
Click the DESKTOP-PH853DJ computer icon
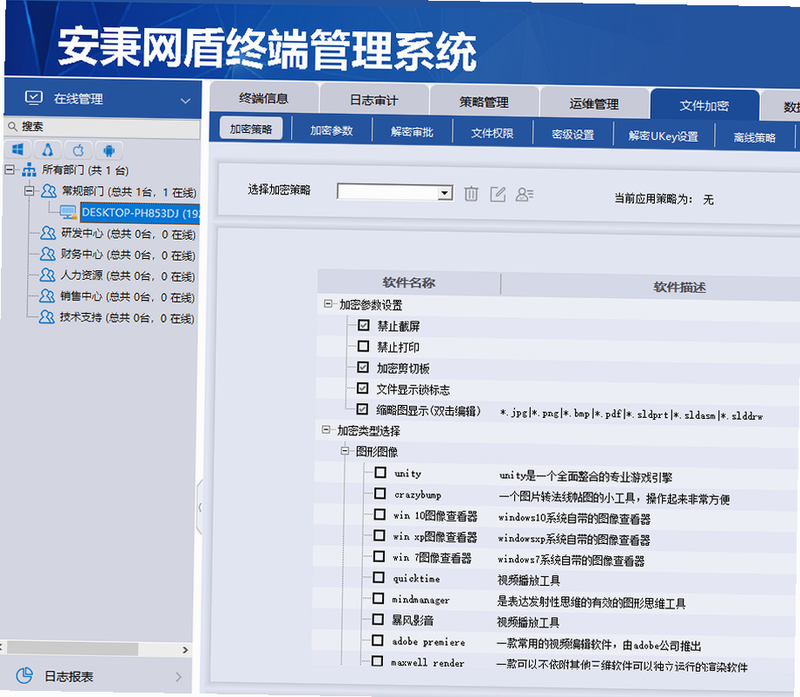point(68,212)
